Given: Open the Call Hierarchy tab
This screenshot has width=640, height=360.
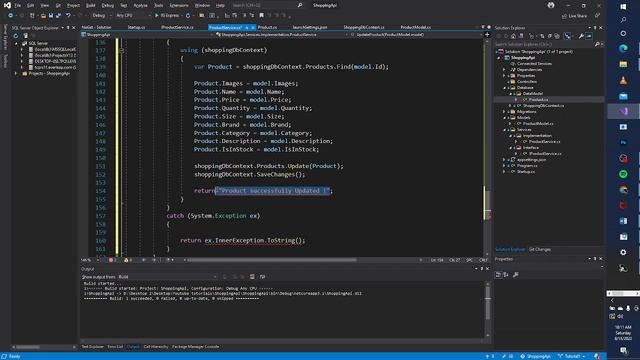Looking at the screenshot, I should coord(156,347).
